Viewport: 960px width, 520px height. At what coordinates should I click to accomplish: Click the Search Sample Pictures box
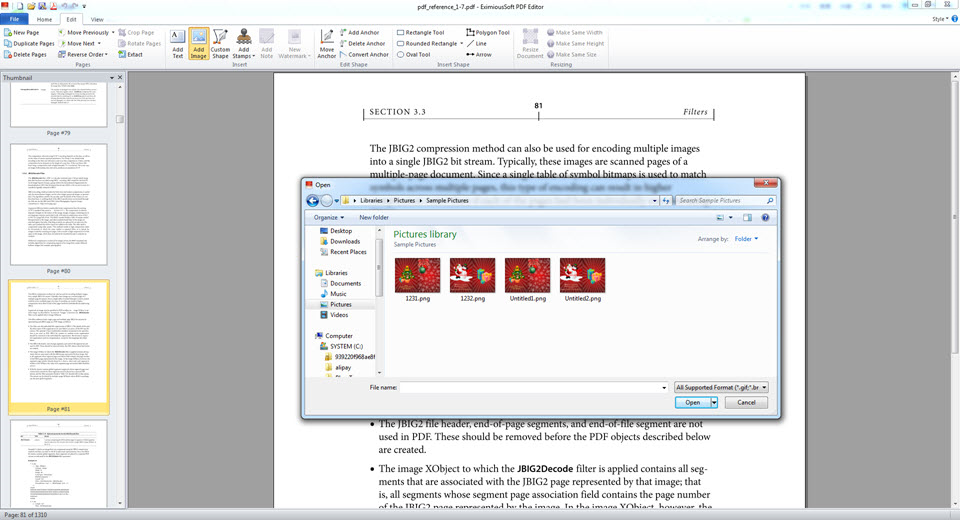[725, 200]
